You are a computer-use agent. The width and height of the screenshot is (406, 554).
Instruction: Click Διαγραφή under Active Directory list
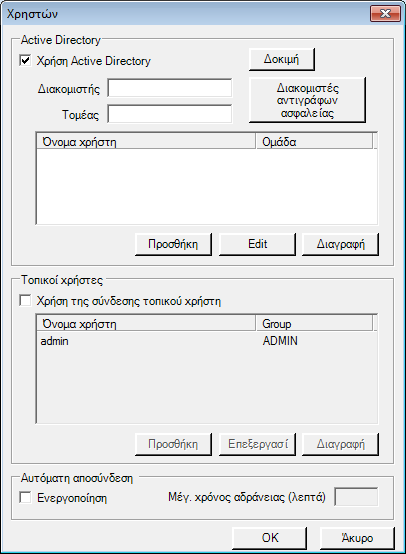coord(340,244)
